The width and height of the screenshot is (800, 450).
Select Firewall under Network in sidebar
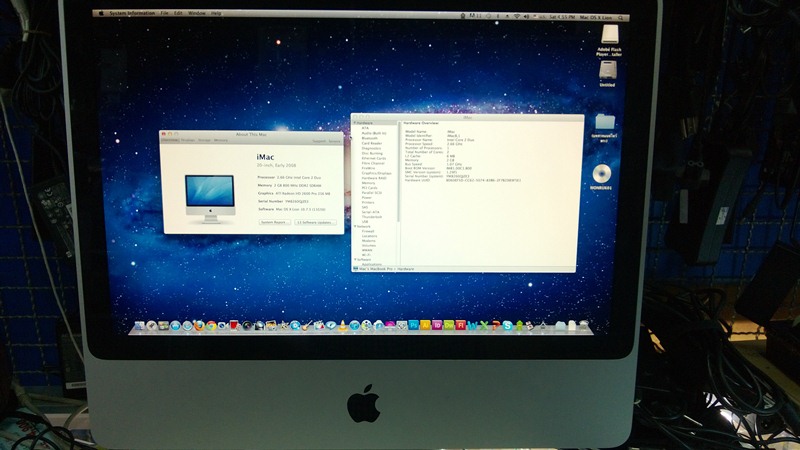(368, 231)
